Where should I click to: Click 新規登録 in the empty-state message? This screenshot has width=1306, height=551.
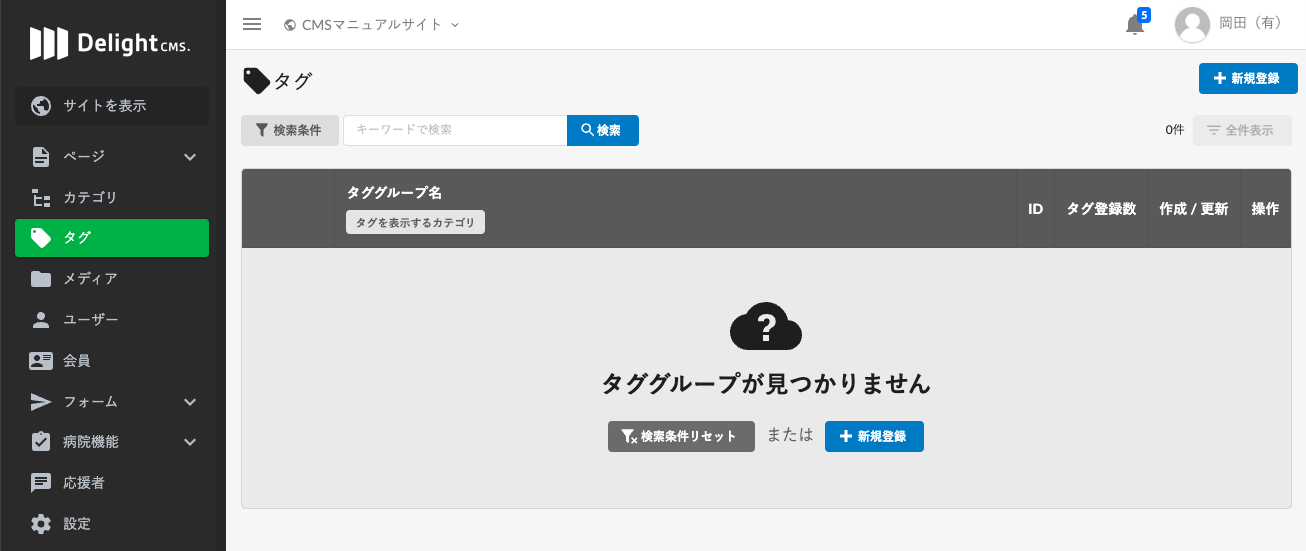(x=874, y=436)
